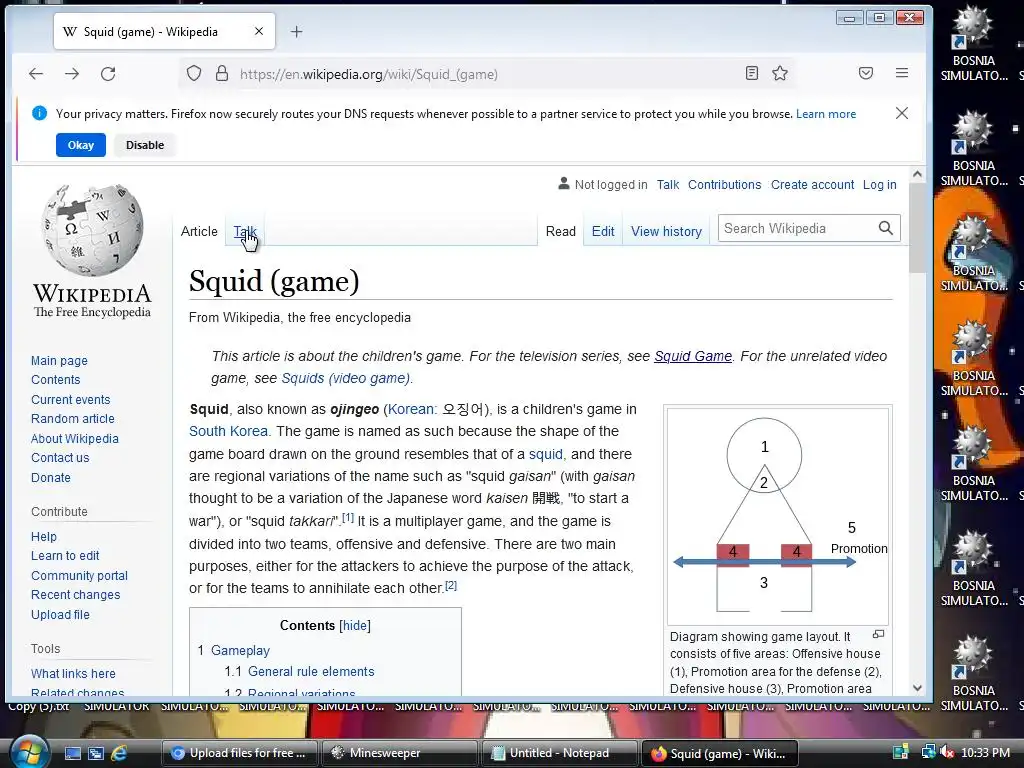The height and width of the screenshot is (768, 1024).
Task: Open the tracking protection shield icon
Action: click(x=194, y=74)
